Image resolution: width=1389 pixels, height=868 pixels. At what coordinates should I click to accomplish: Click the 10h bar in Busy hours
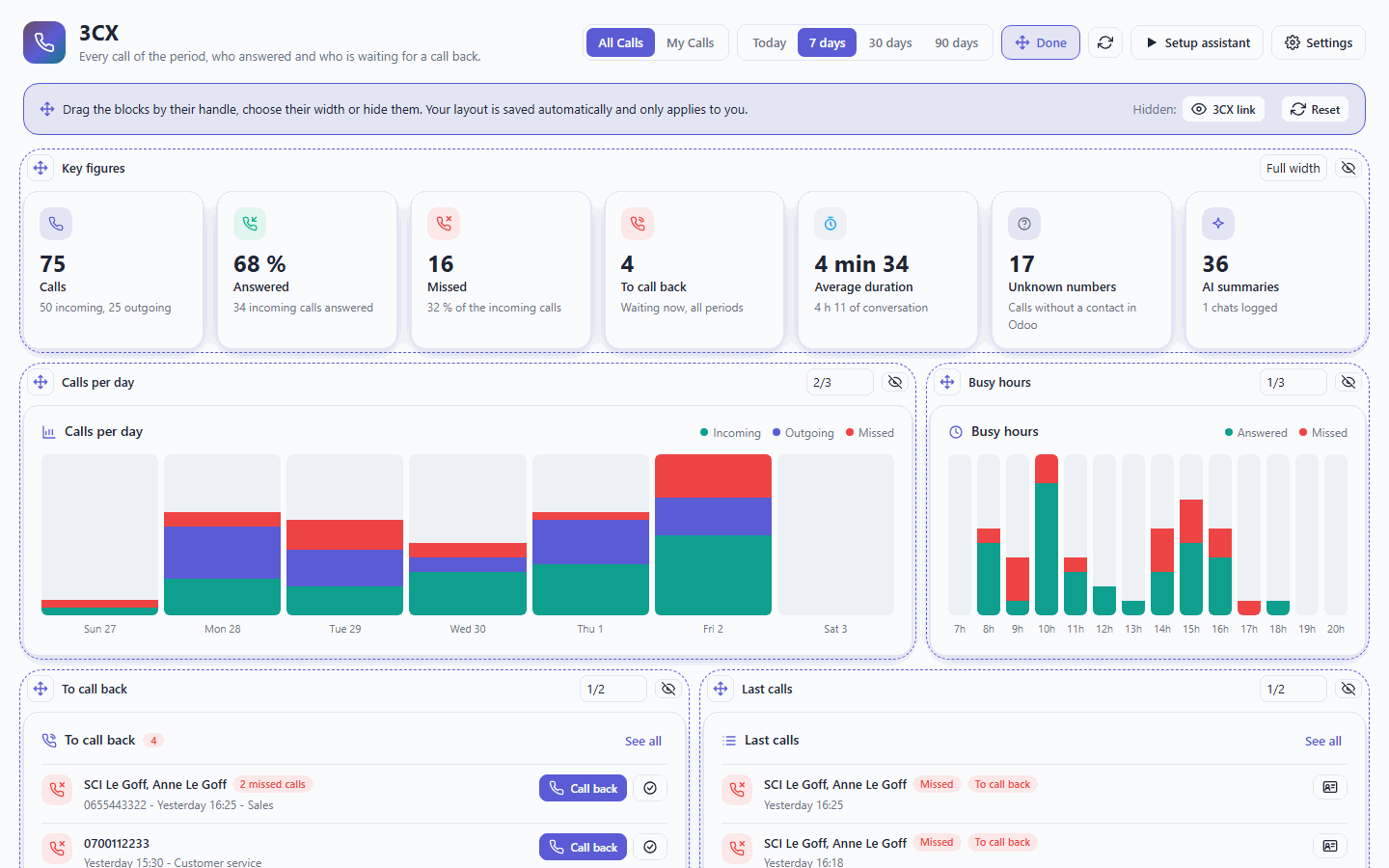pos(1047,534)
